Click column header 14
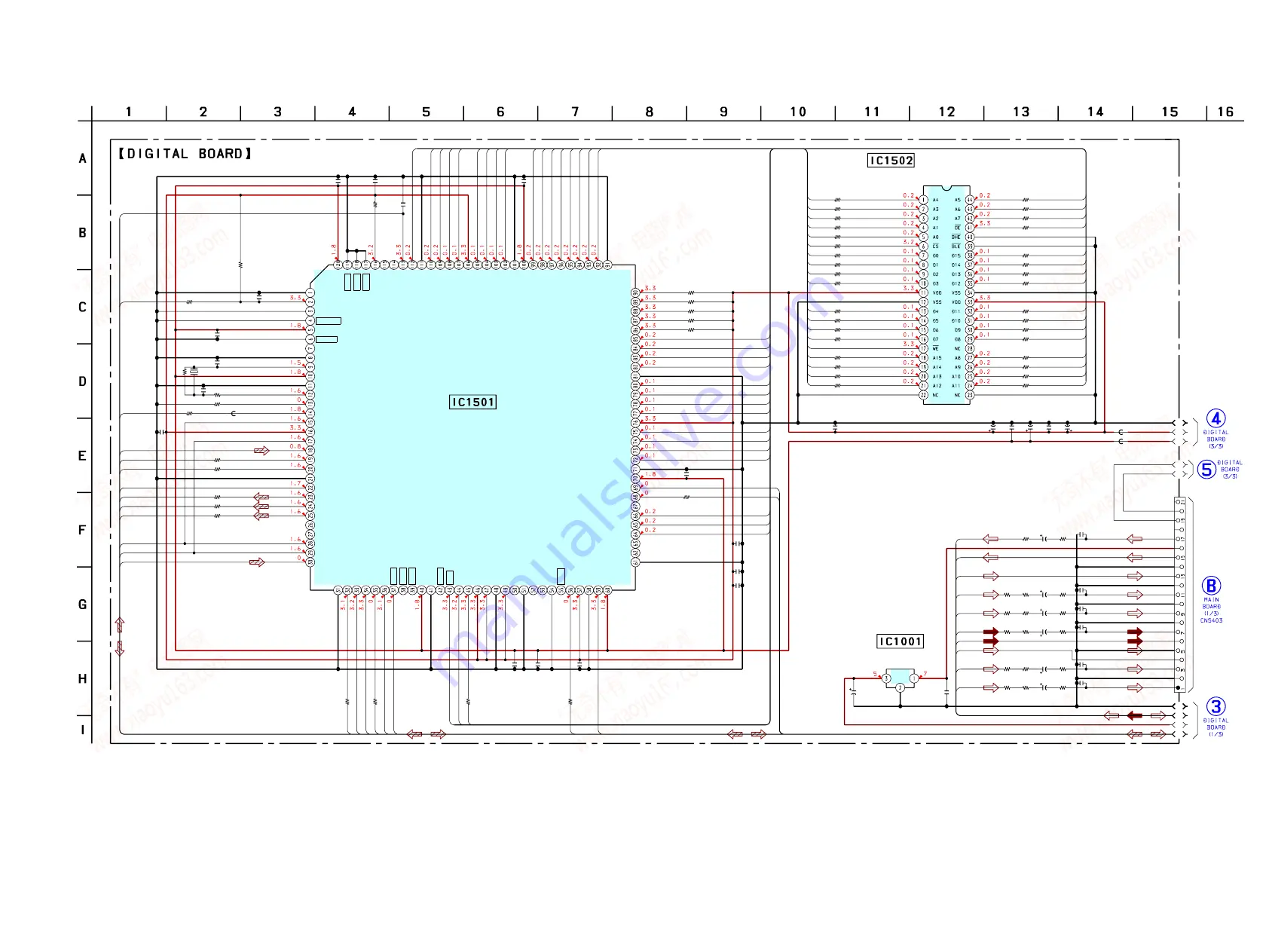The image size is (1266, 952). click(x=1096, y=112)
